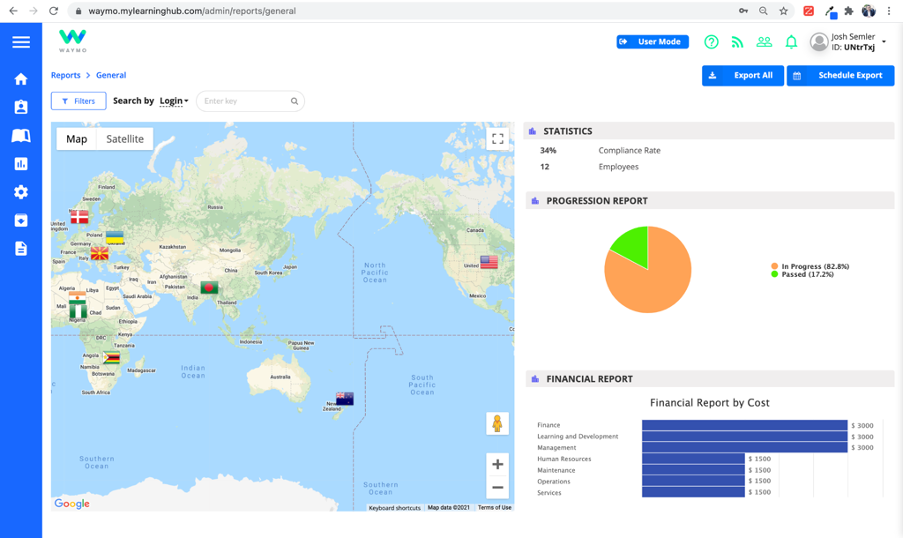Click the Services cost bar
904x538 pixels.
[x=694, y=492]
